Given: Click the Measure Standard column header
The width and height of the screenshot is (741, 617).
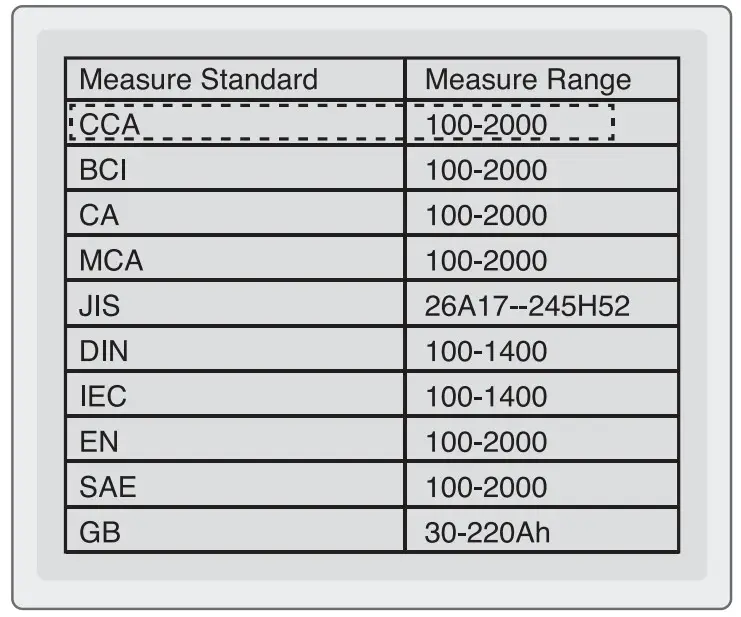Looking at the screenshot, I should tap(198, 79).
